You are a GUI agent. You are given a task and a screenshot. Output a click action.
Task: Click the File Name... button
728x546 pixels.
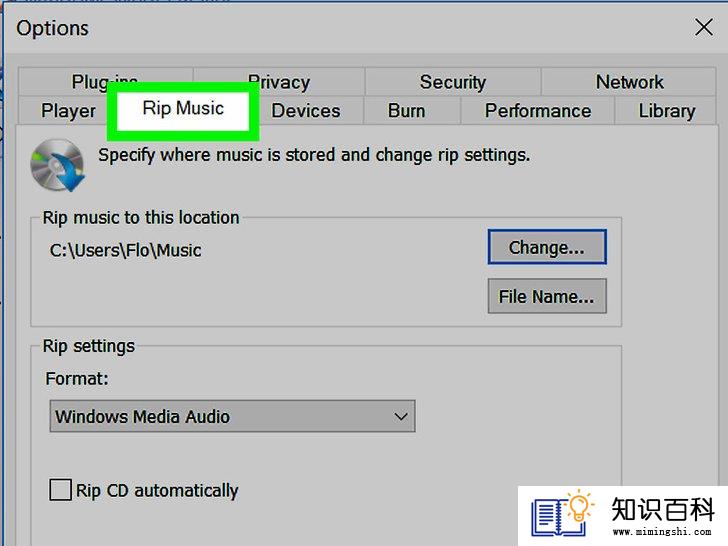(x=547, y=296)
